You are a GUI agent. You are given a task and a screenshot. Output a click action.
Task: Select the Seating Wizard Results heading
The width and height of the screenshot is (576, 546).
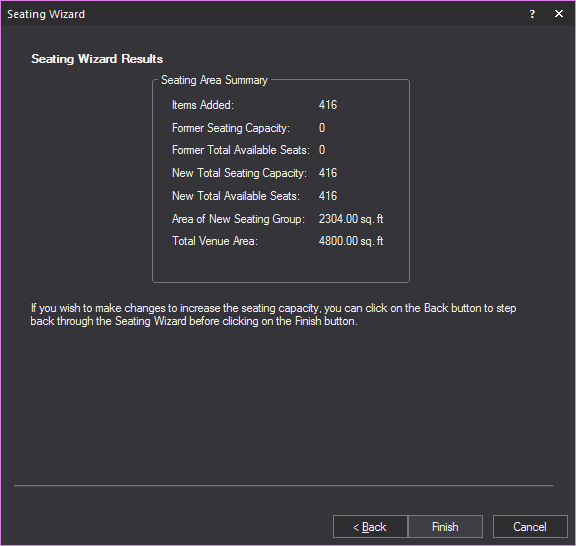click(x=97, y=59)
